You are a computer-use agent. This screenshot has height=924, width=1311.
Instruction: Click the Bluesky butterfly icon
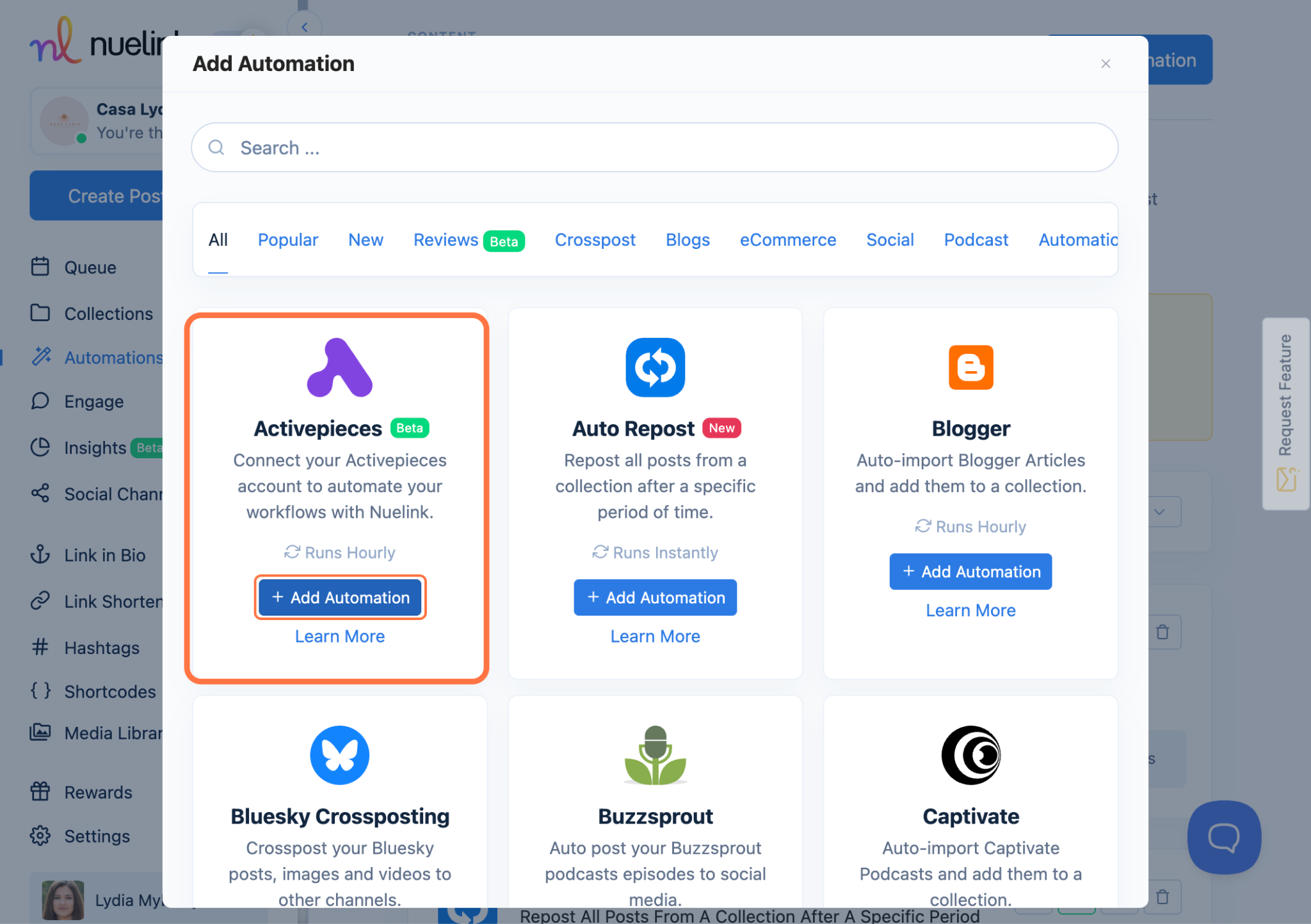click(339, 755)
